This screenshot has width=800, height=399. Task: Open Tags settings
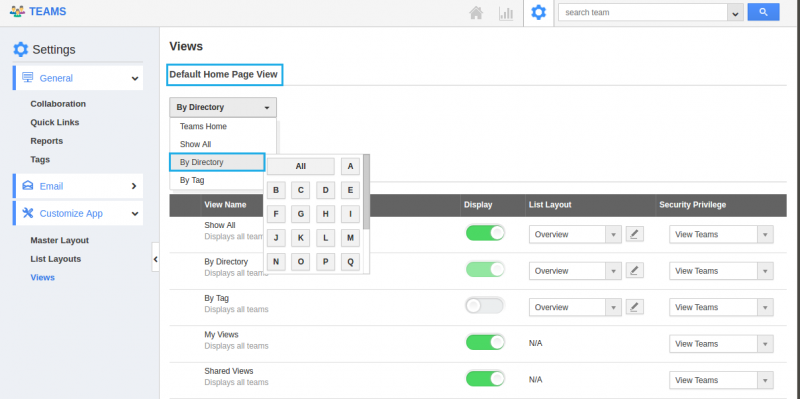coord(40,159)
